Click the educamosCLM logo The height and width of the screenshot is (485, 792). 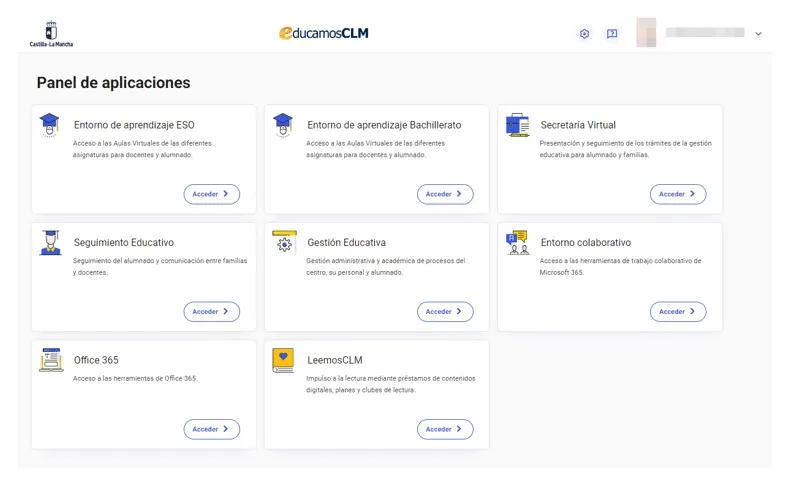[324, 33]
